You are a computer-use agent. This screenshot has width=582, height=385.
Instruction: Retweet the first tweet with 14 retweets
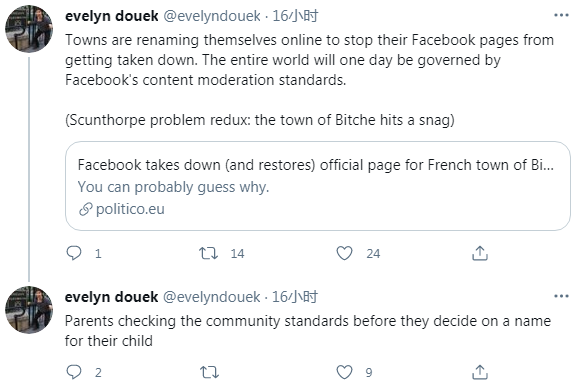(x=209, y=253)
